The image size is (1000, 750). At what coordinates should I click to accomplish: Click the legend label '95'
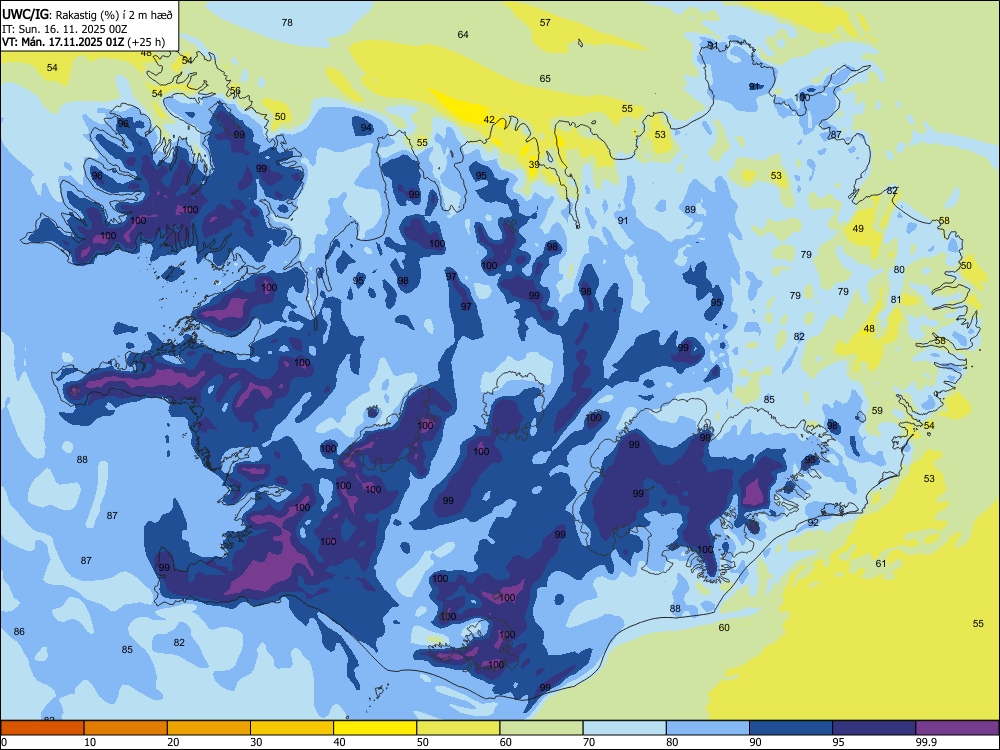(838, 742)
